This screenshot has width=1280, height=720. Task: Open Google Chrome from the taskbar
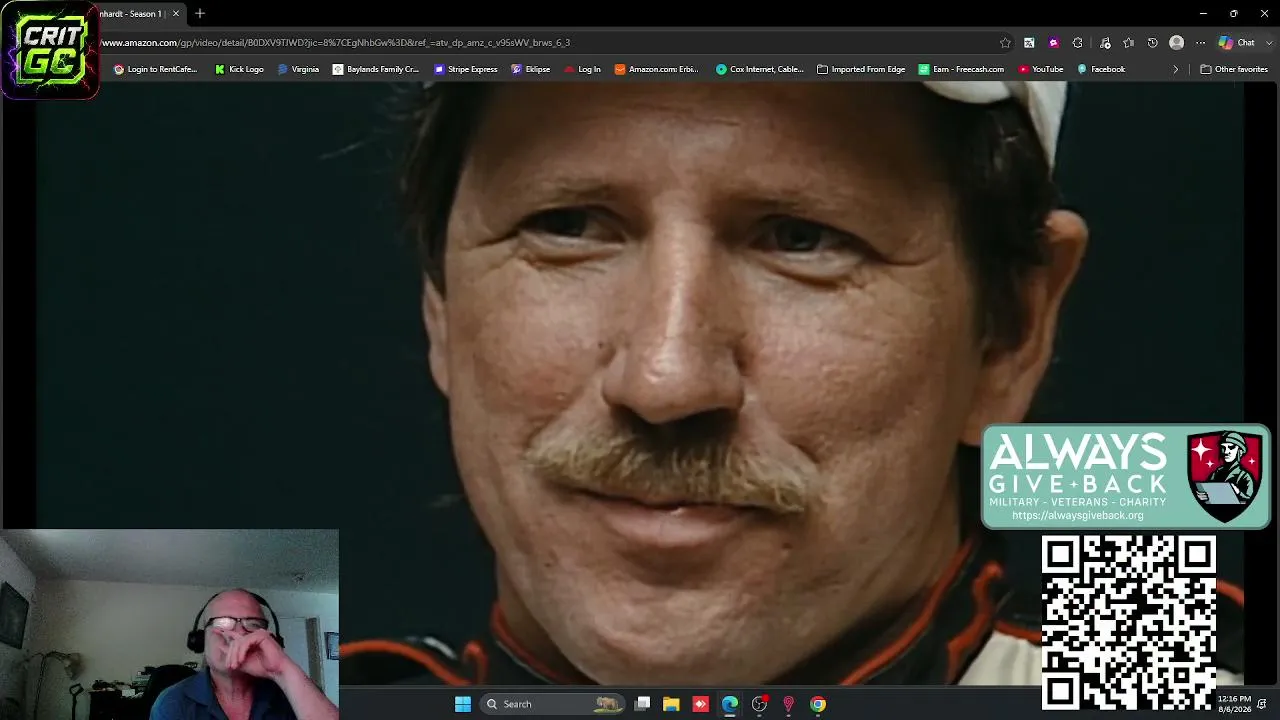(818, 704)
